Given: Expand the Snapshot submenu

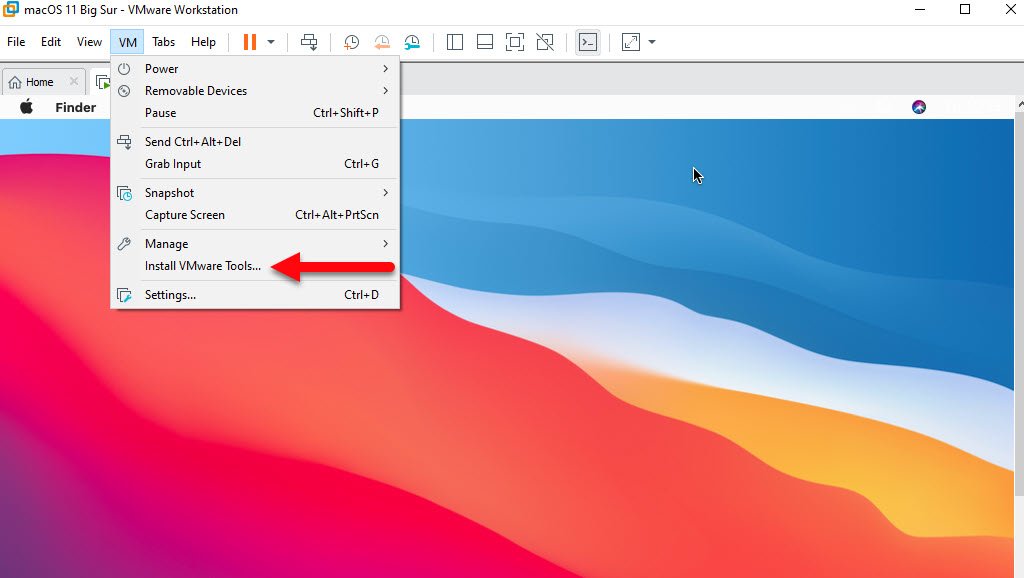Looking at the screenshot, I should [255, 193].
